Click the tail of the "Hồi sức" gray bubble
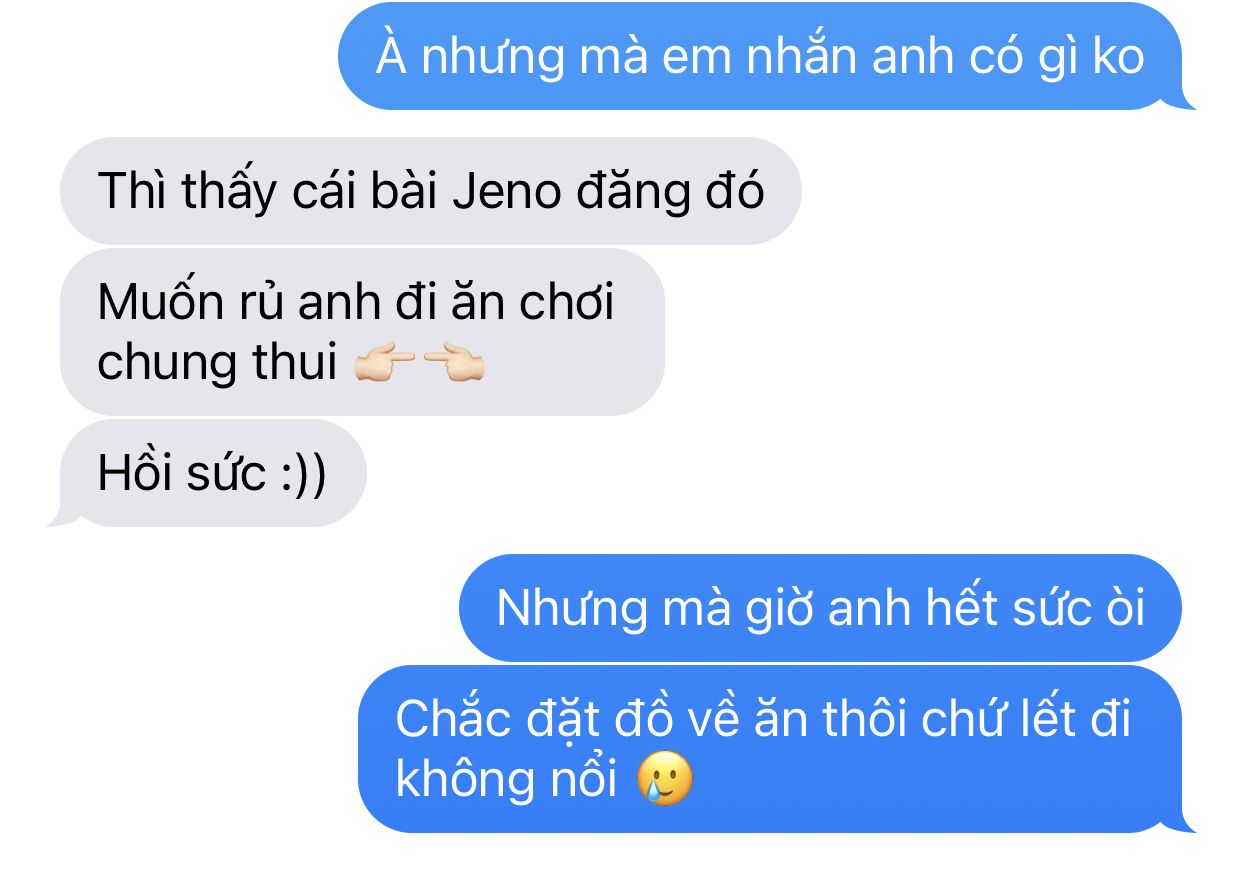 [x=58, y=516]
